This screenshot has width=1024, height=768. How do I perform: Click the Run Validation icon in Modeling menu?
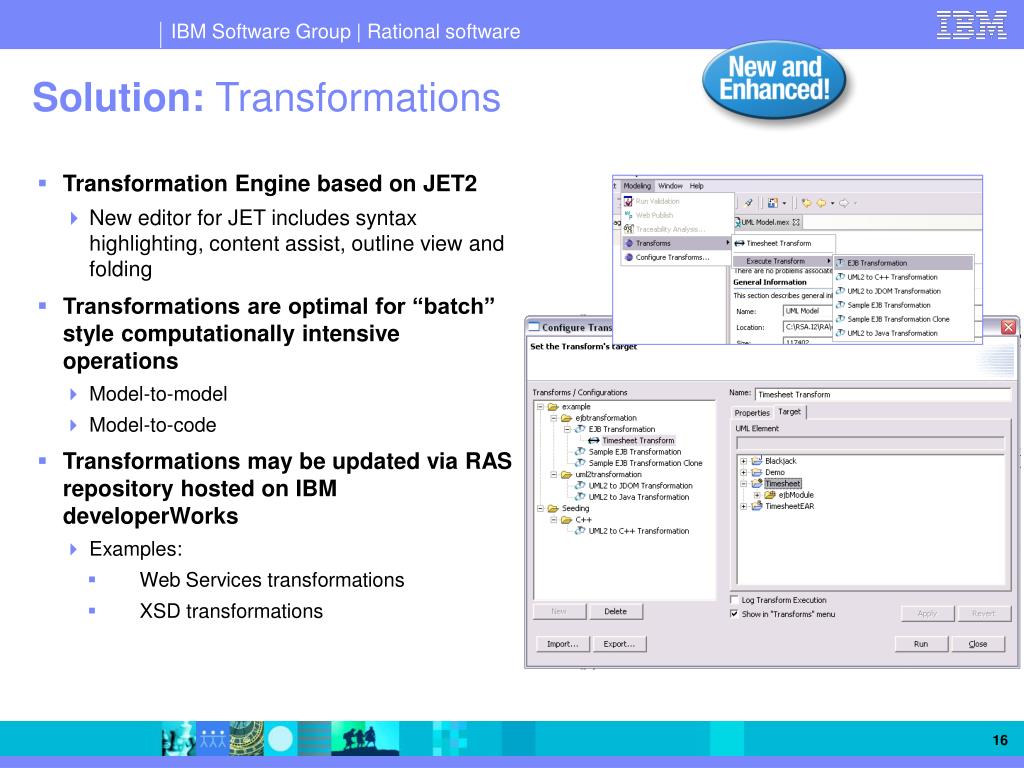628,201
